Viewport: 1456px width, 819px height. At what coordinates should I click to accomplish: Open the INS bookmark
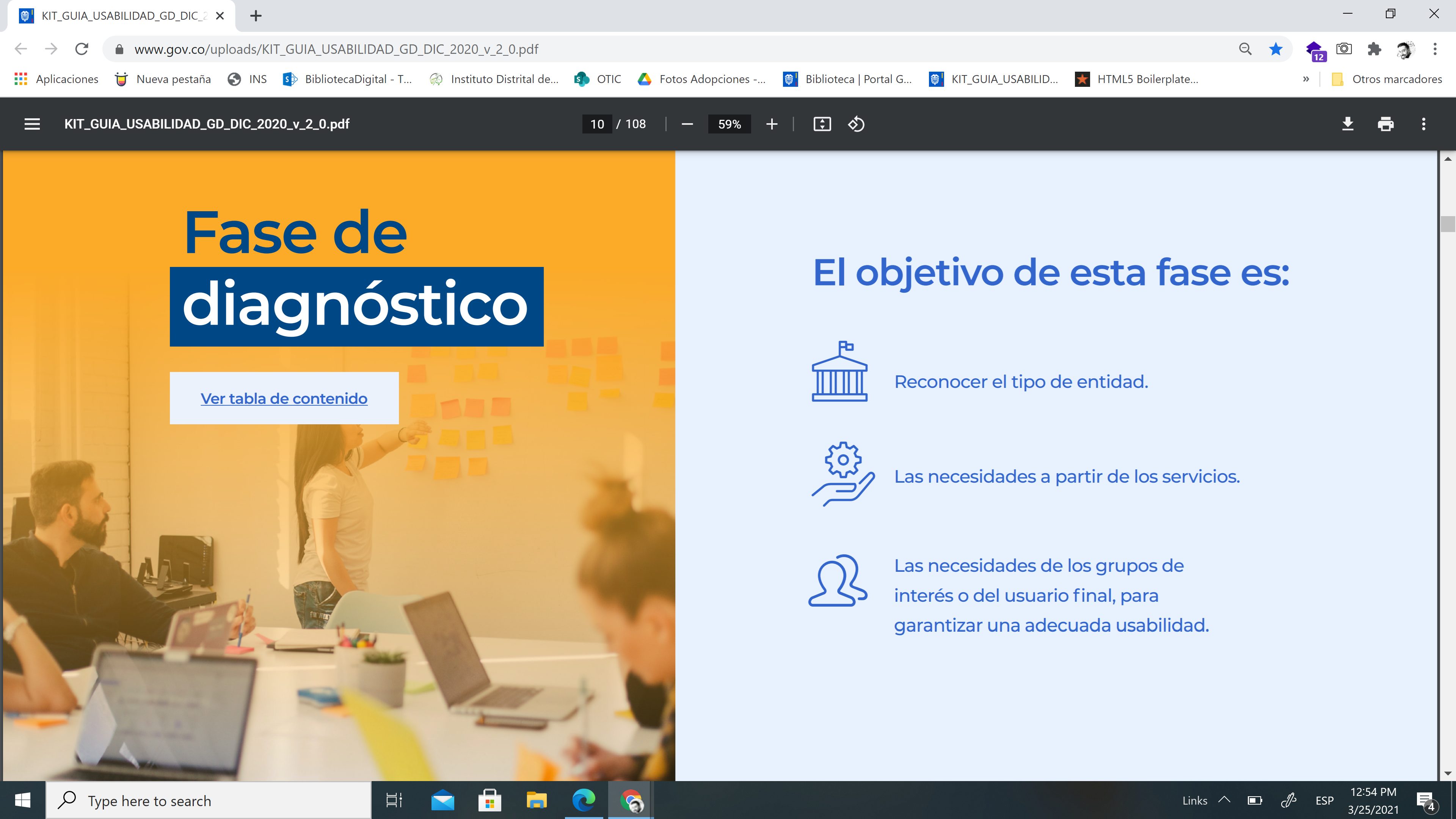pyautogui.click(x=248, y=79)
